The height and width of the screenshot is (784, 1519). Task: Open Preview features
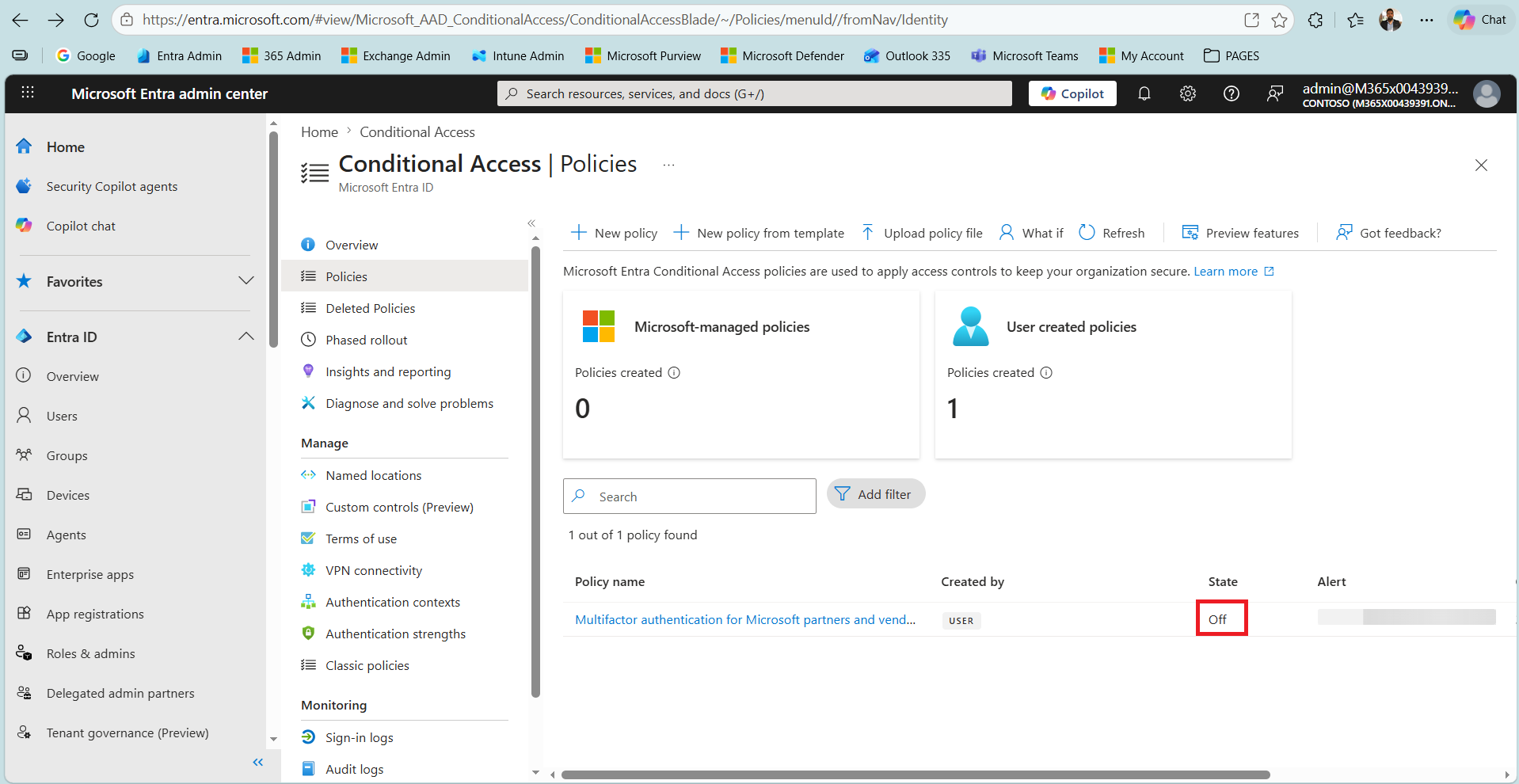click(x=1240, y=233)
